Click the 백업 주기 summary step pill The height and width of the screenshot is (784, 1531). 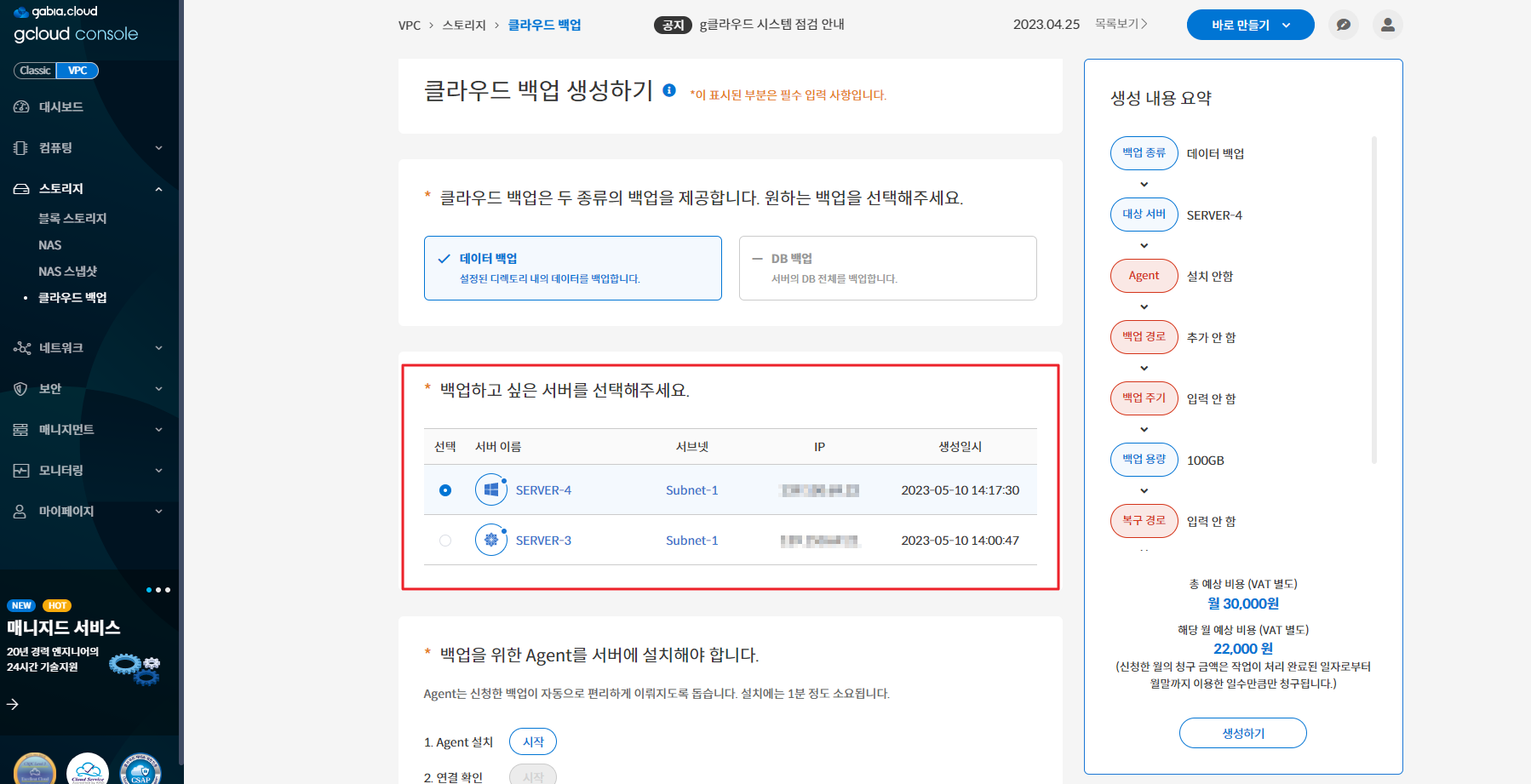[1144, 398]
